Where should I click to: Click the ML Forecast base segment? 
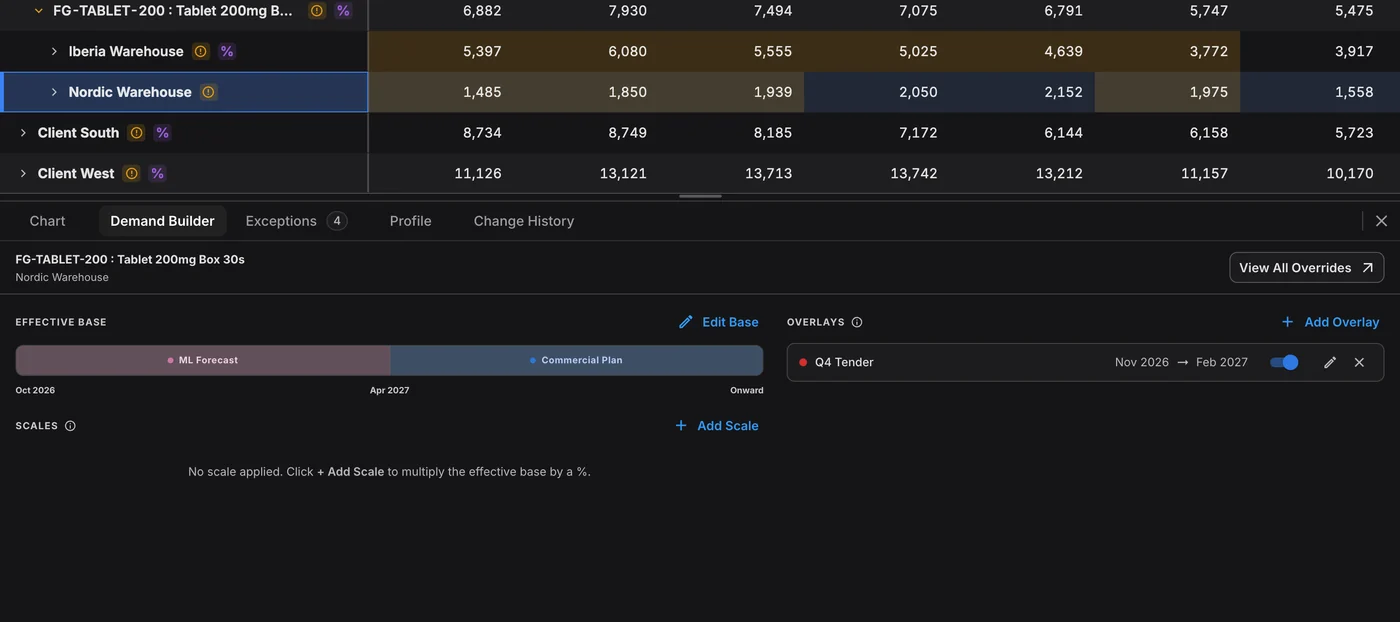coord(203,360)
